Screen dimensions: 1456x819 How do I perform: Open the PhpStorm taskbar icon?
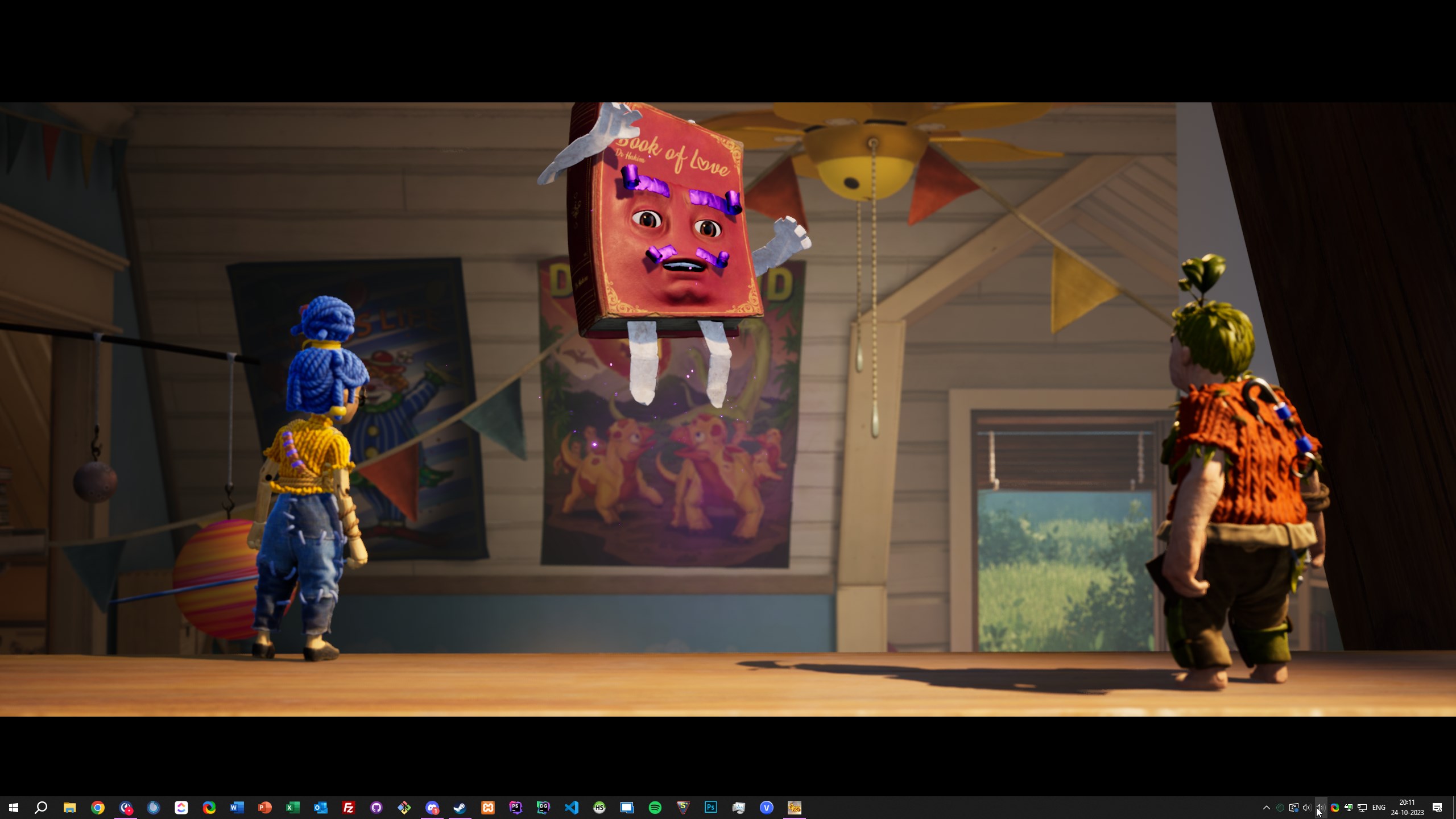click(516, 808)
